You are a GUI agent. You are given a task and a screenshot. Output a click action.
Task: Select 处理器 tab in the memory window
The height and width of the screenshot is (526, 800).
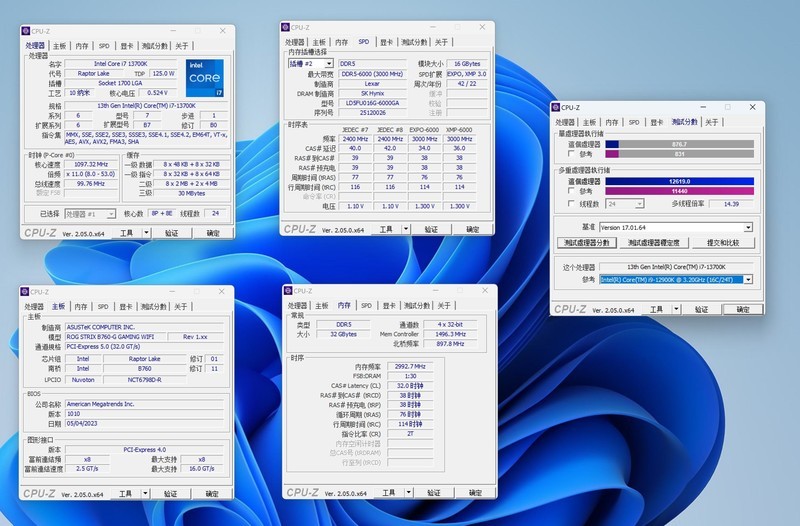297,306
